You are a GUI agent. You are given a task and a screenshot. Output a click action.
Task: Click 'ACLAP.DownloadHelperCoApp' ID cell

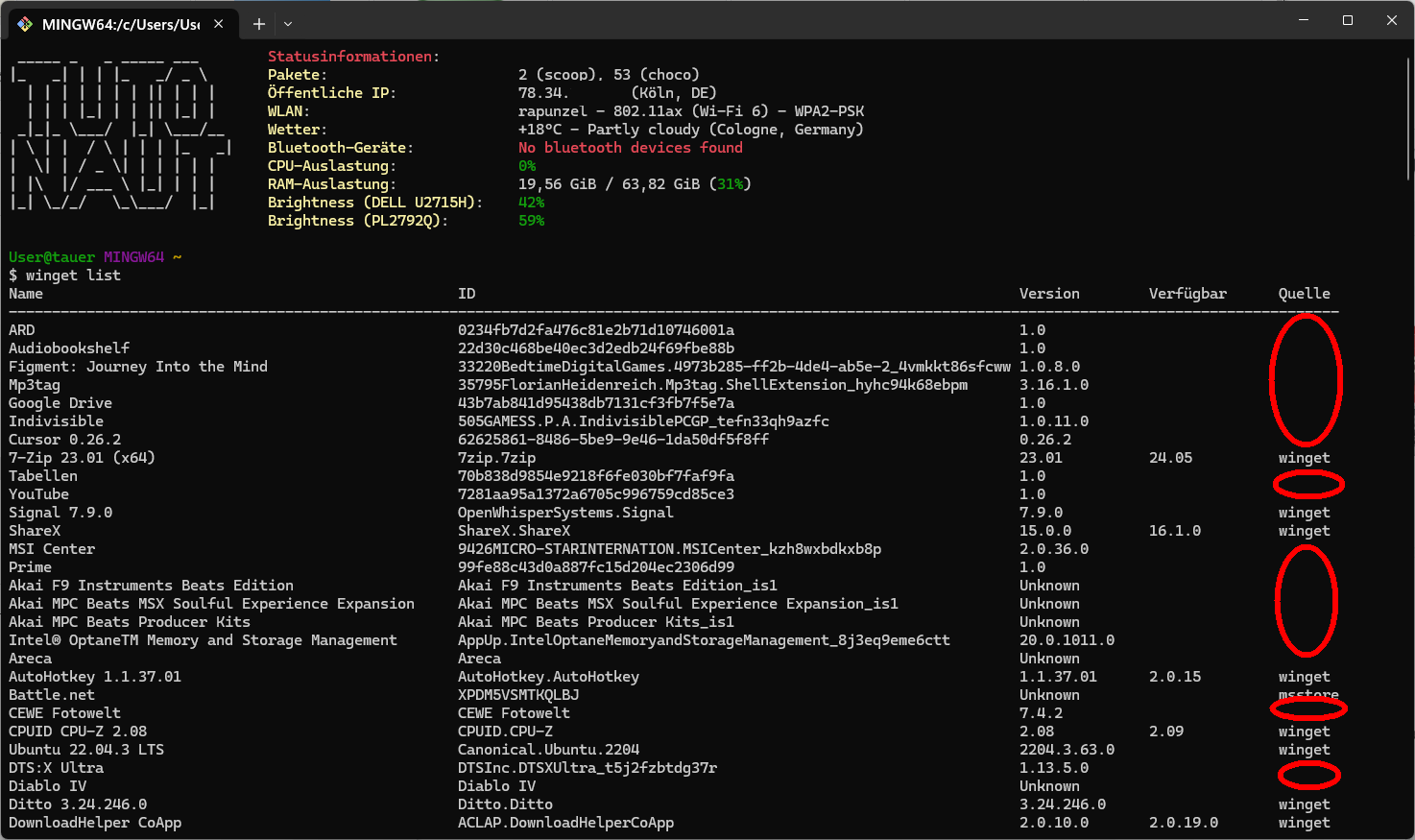point(565,823)
